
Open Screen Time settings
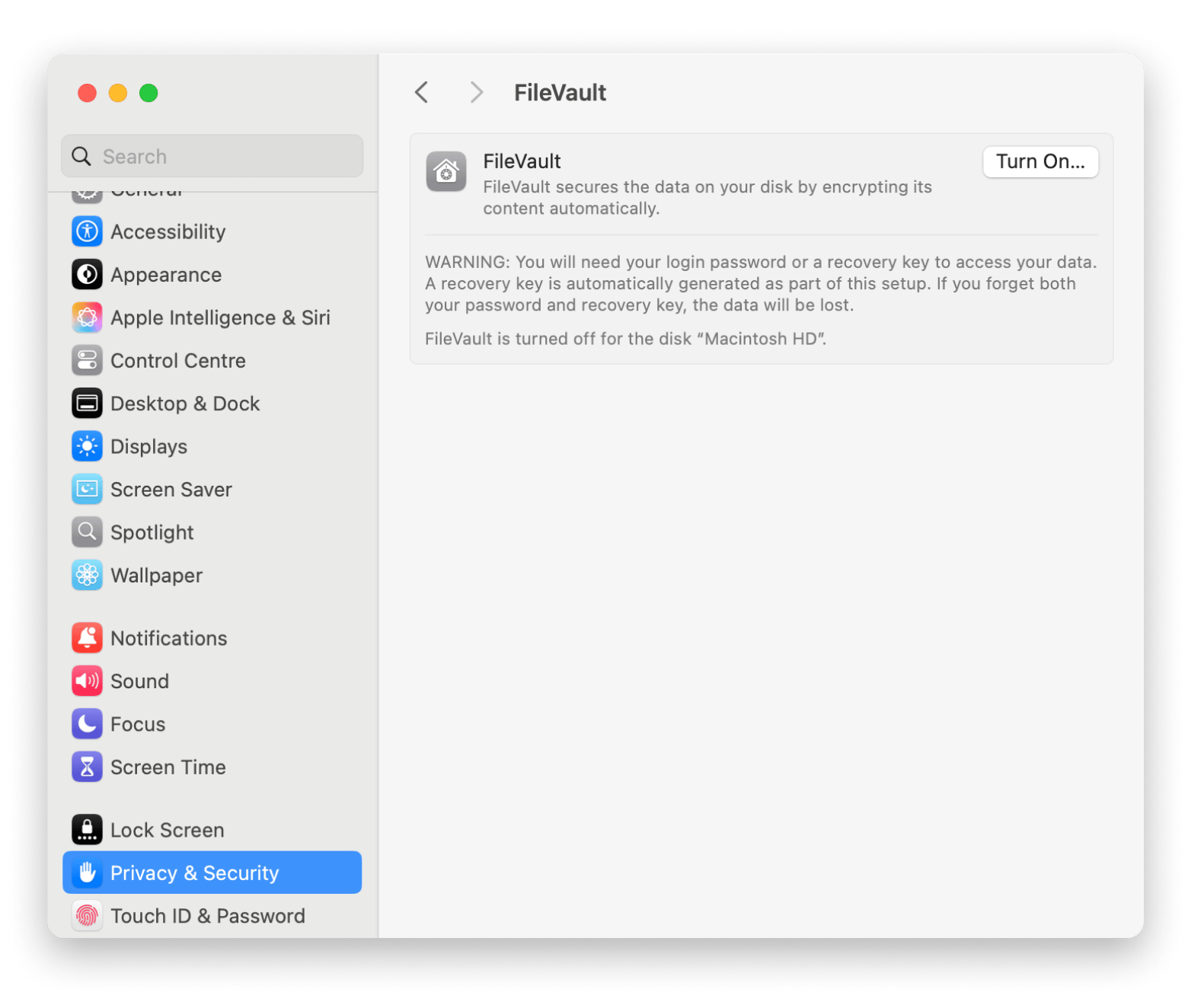tap(212, 767)
